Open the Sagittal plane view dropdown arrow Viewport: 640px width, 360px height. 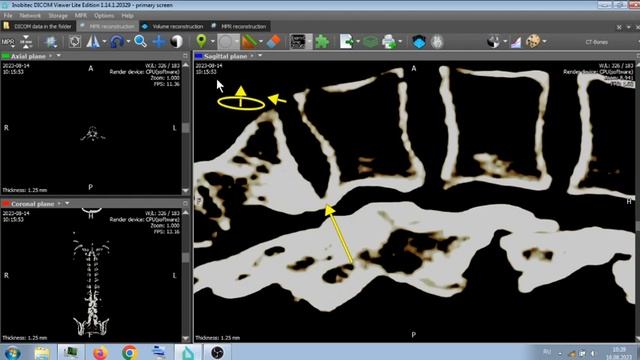(260, 56)
